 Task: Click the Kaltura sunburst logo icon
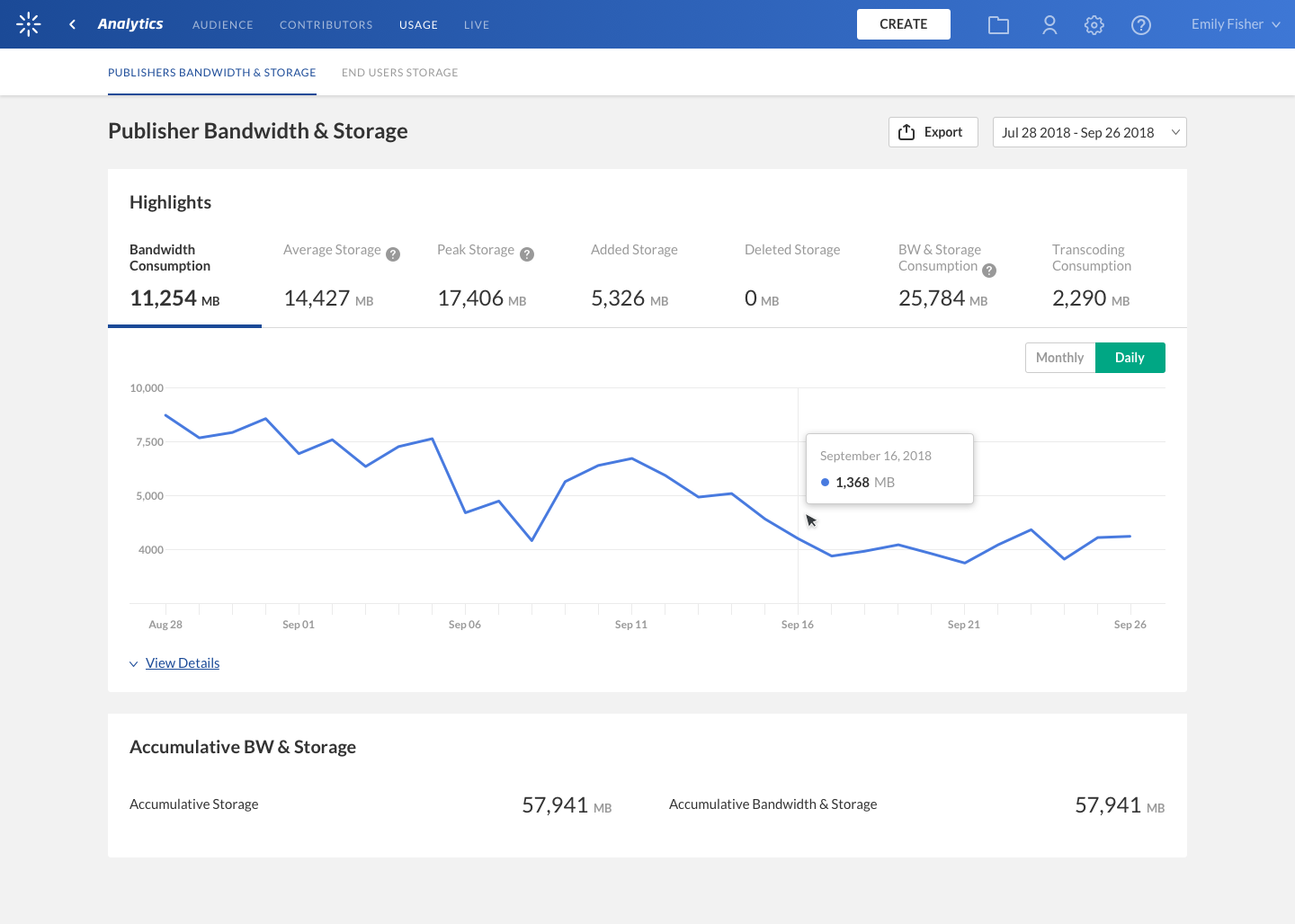coord(29,24)
